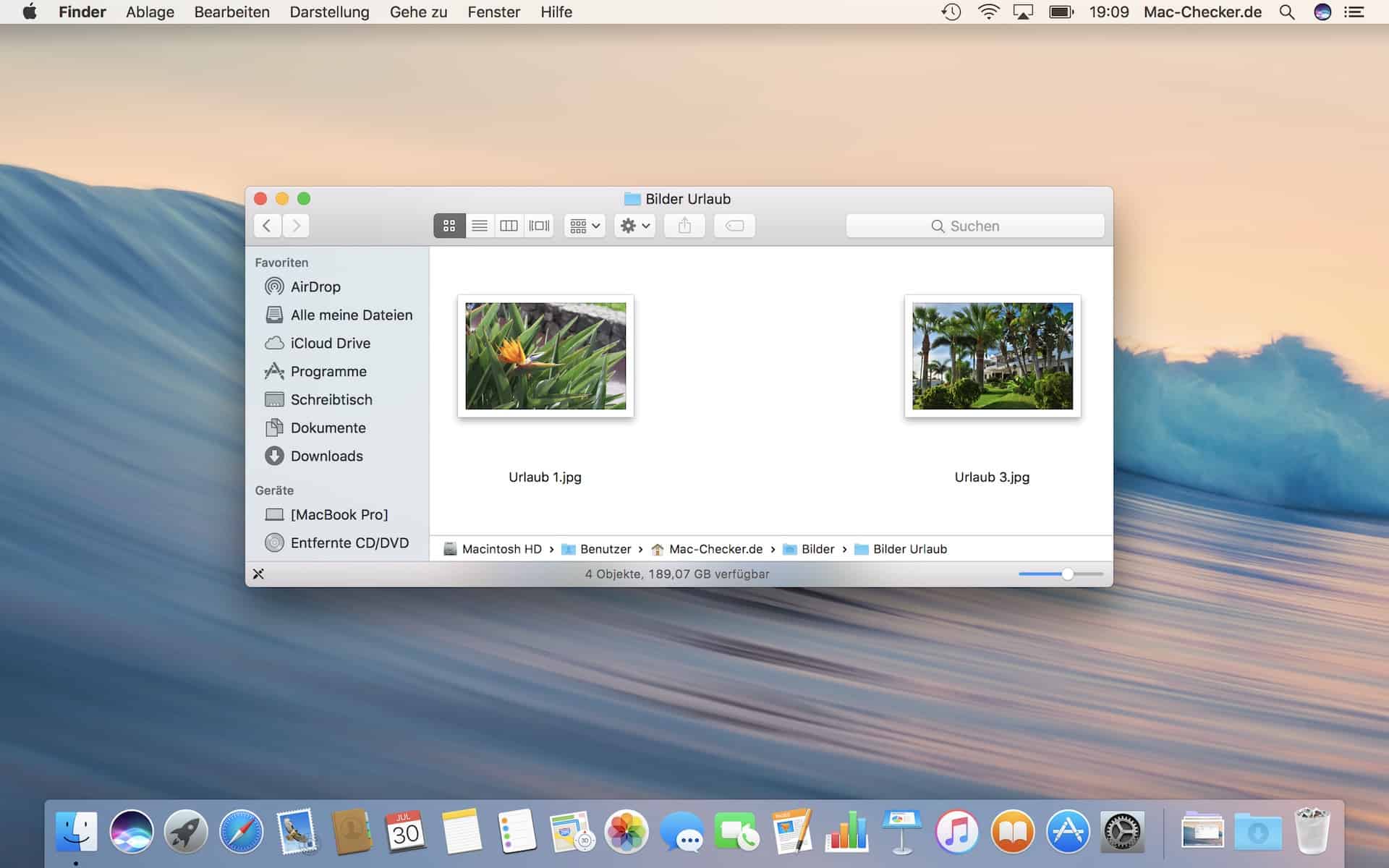Open App Store from the Dock

click(1068, 831)
